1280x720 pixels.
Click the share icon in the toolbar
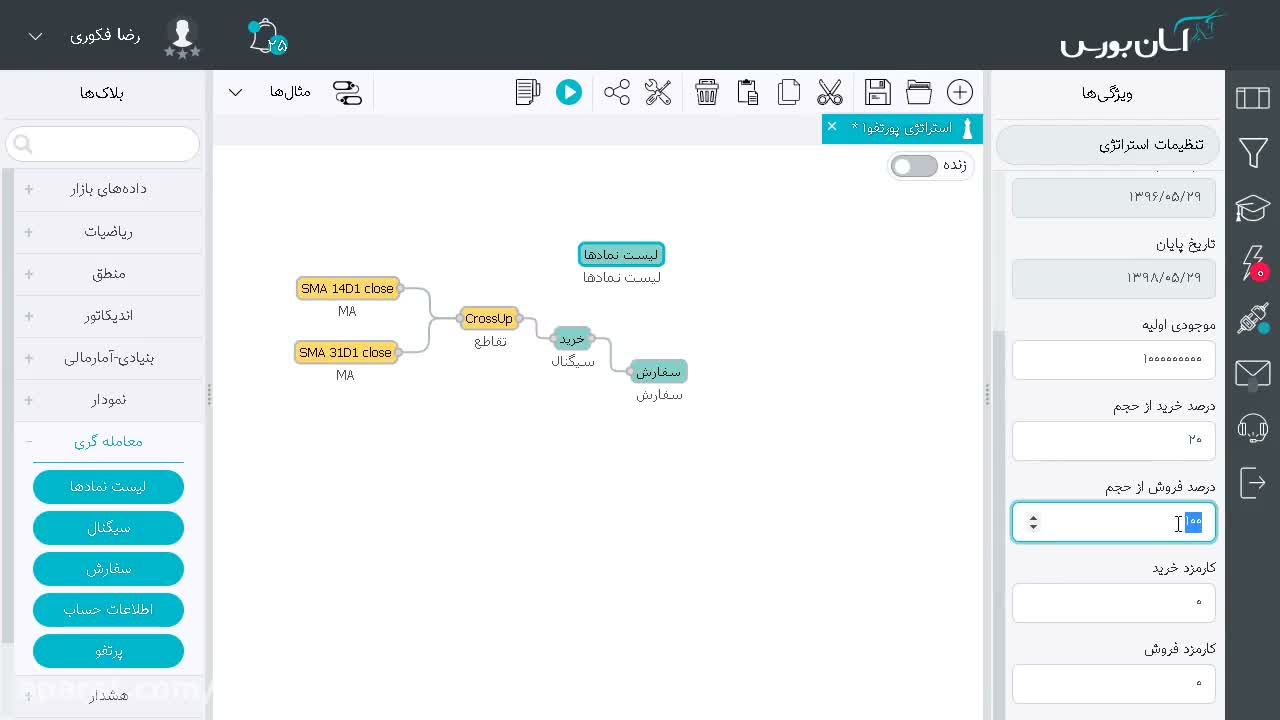click(617, 92)
